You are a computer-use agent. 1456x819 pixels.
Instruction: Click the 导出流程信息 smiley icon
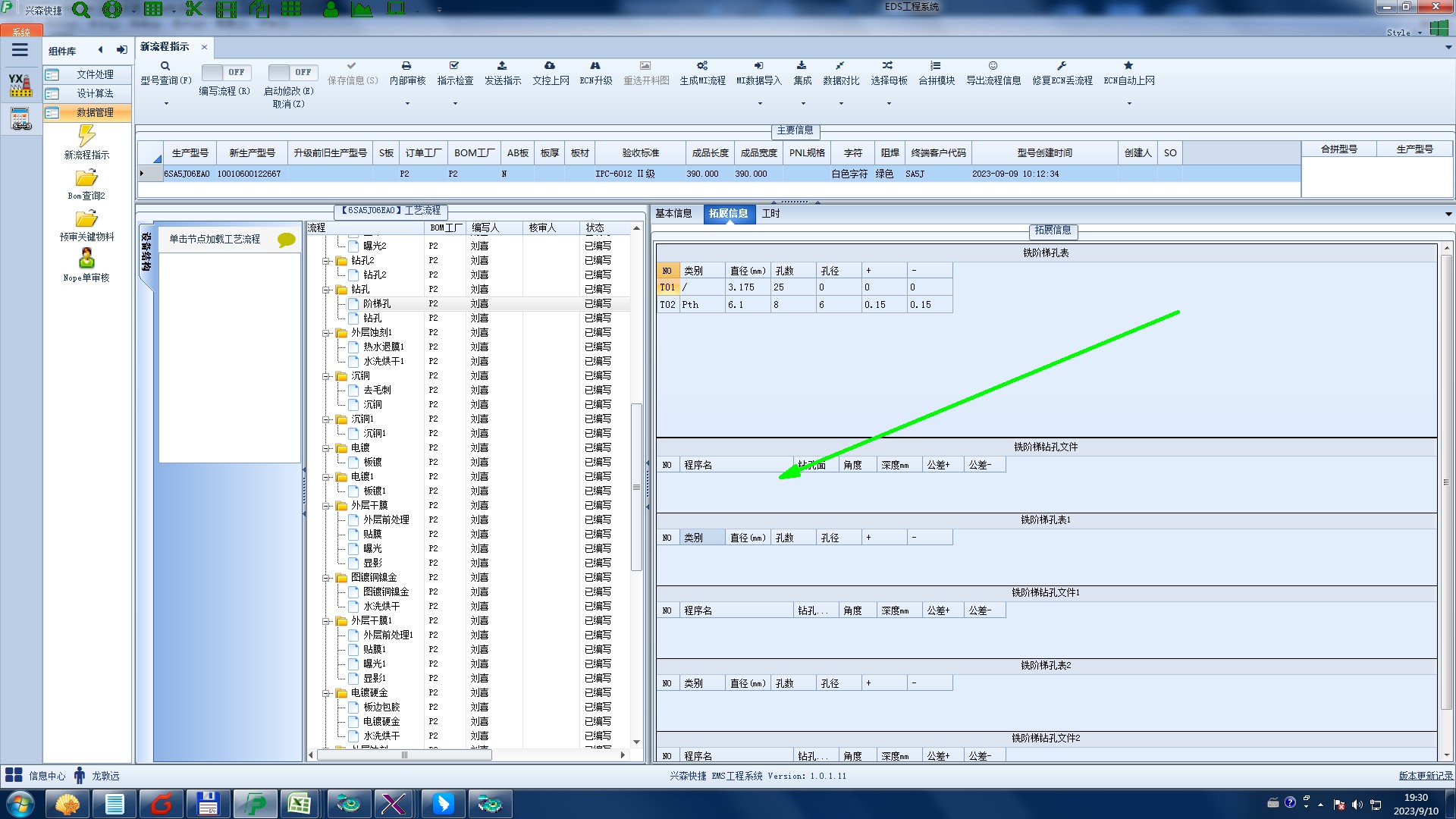click(x=993, y=66)
